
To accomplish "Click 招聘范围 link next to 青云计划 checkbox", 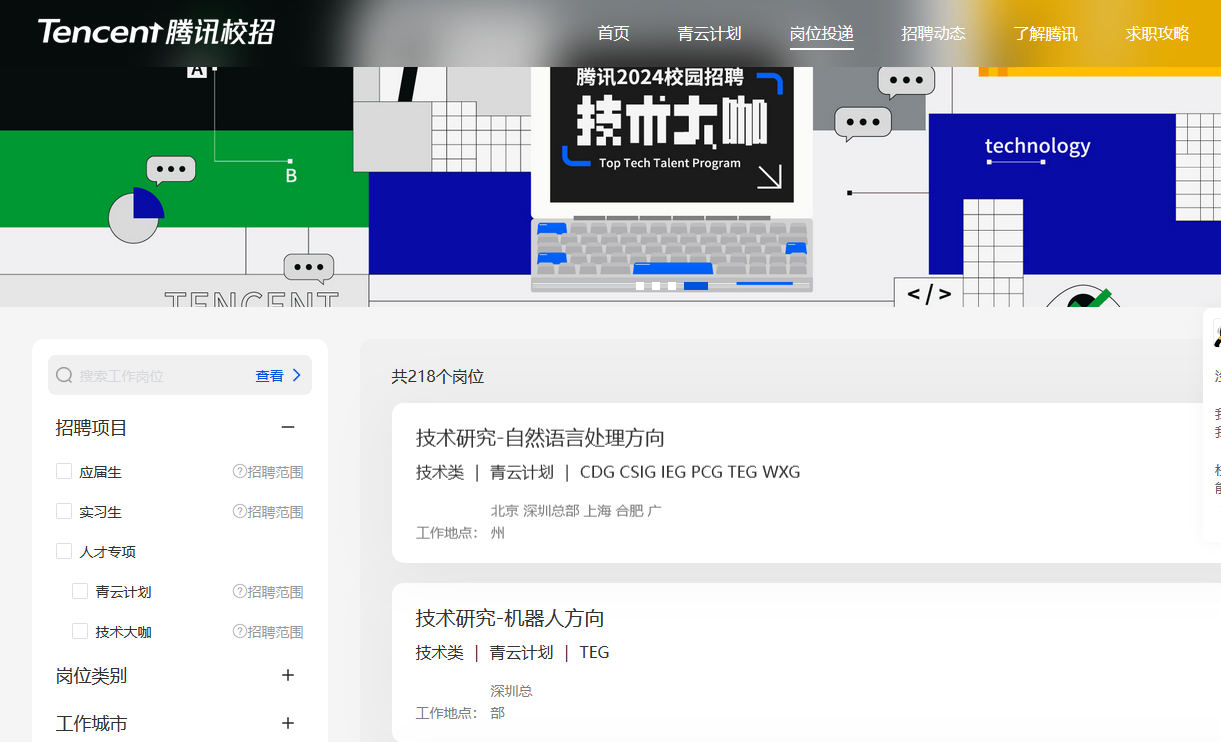I will coord(275,592).
